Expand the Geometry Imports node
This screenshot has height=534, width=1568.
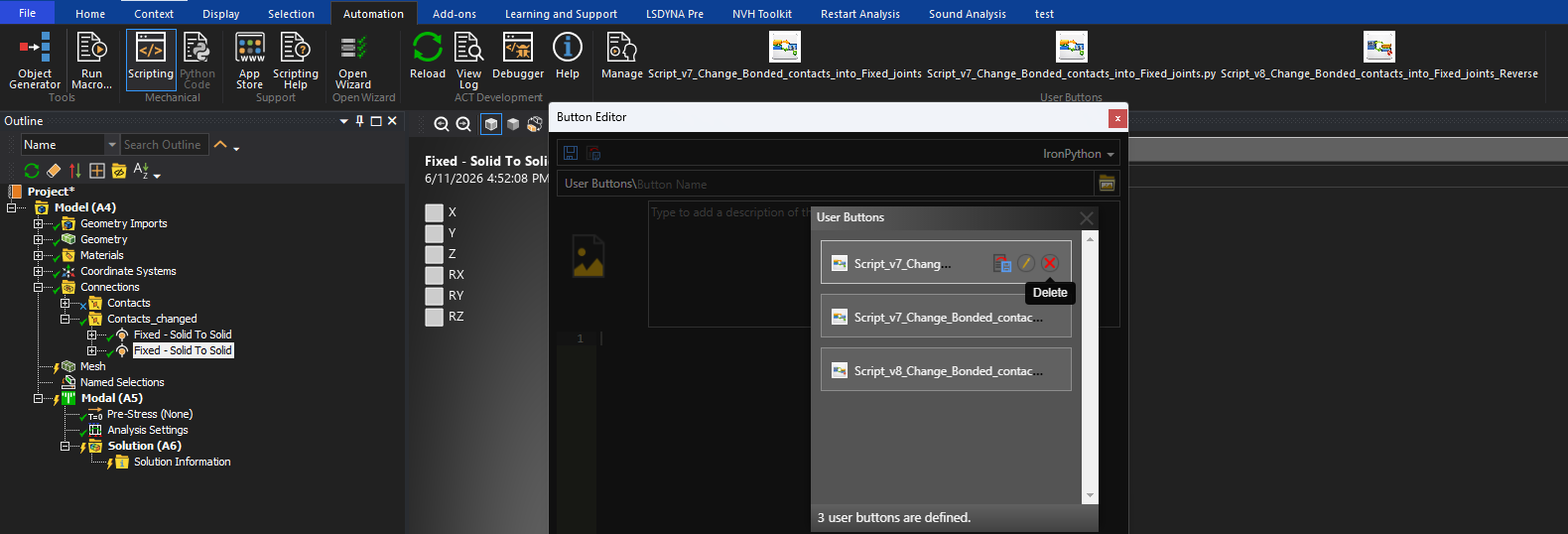pos(38,223)
